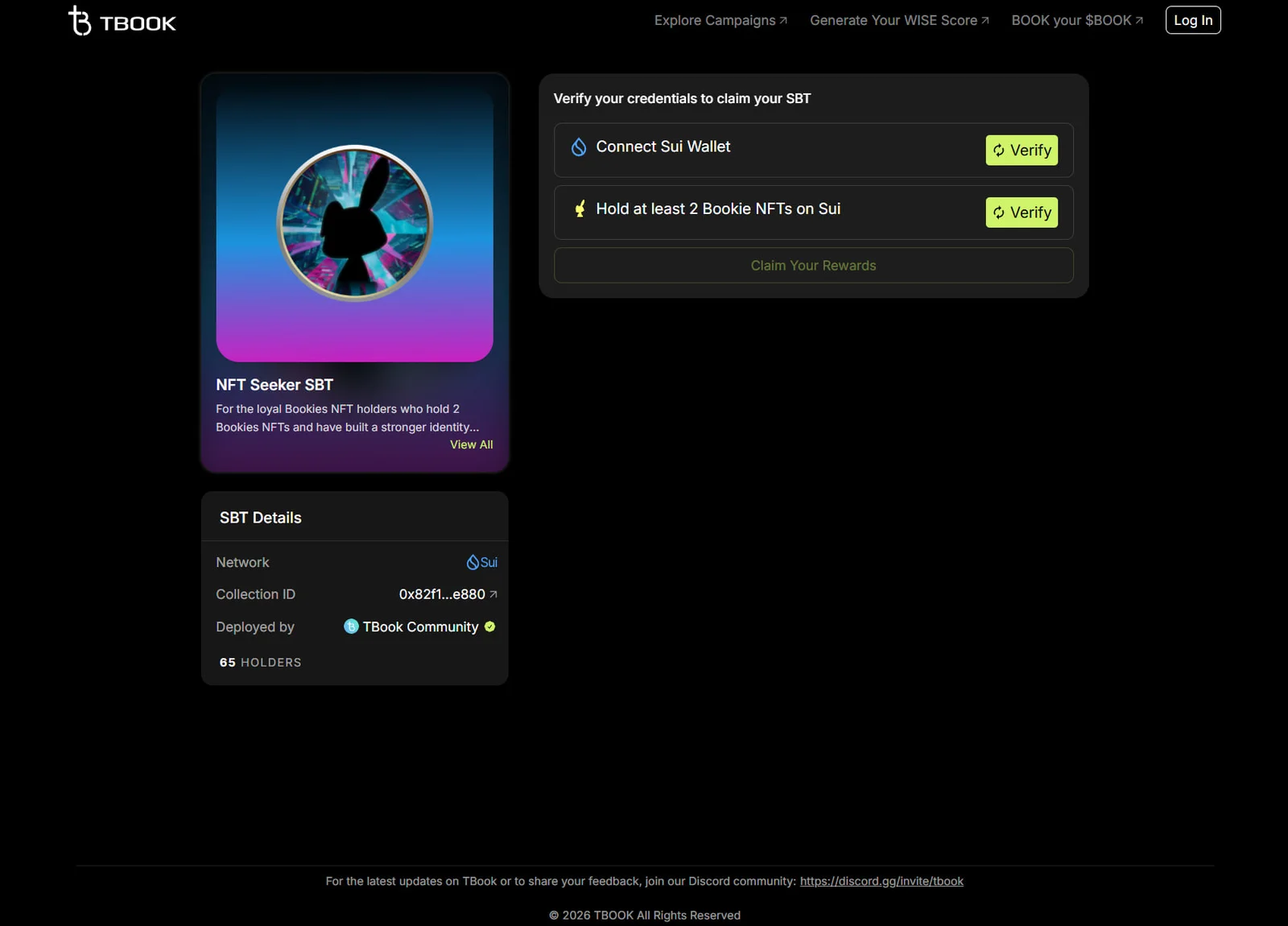This screenshot has height=926, width=1288.
Task: Click Hold at least 2 Bookie NFTs label
Action: pos(718,209)
